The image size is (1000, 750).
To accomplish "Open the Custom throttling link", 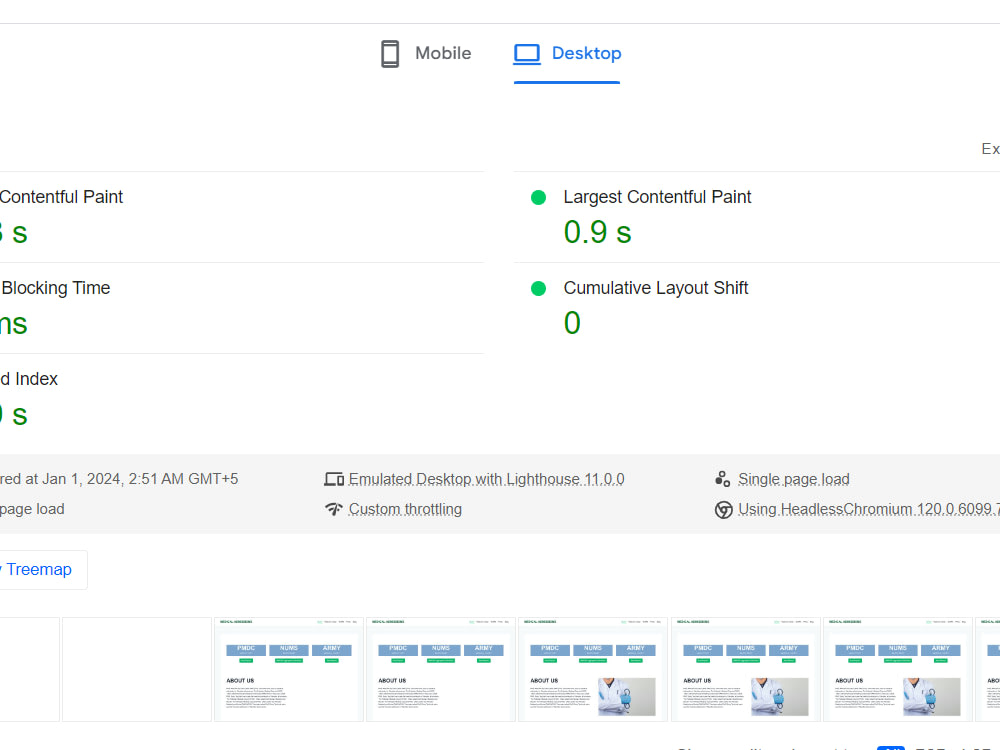I will (405, 509).
